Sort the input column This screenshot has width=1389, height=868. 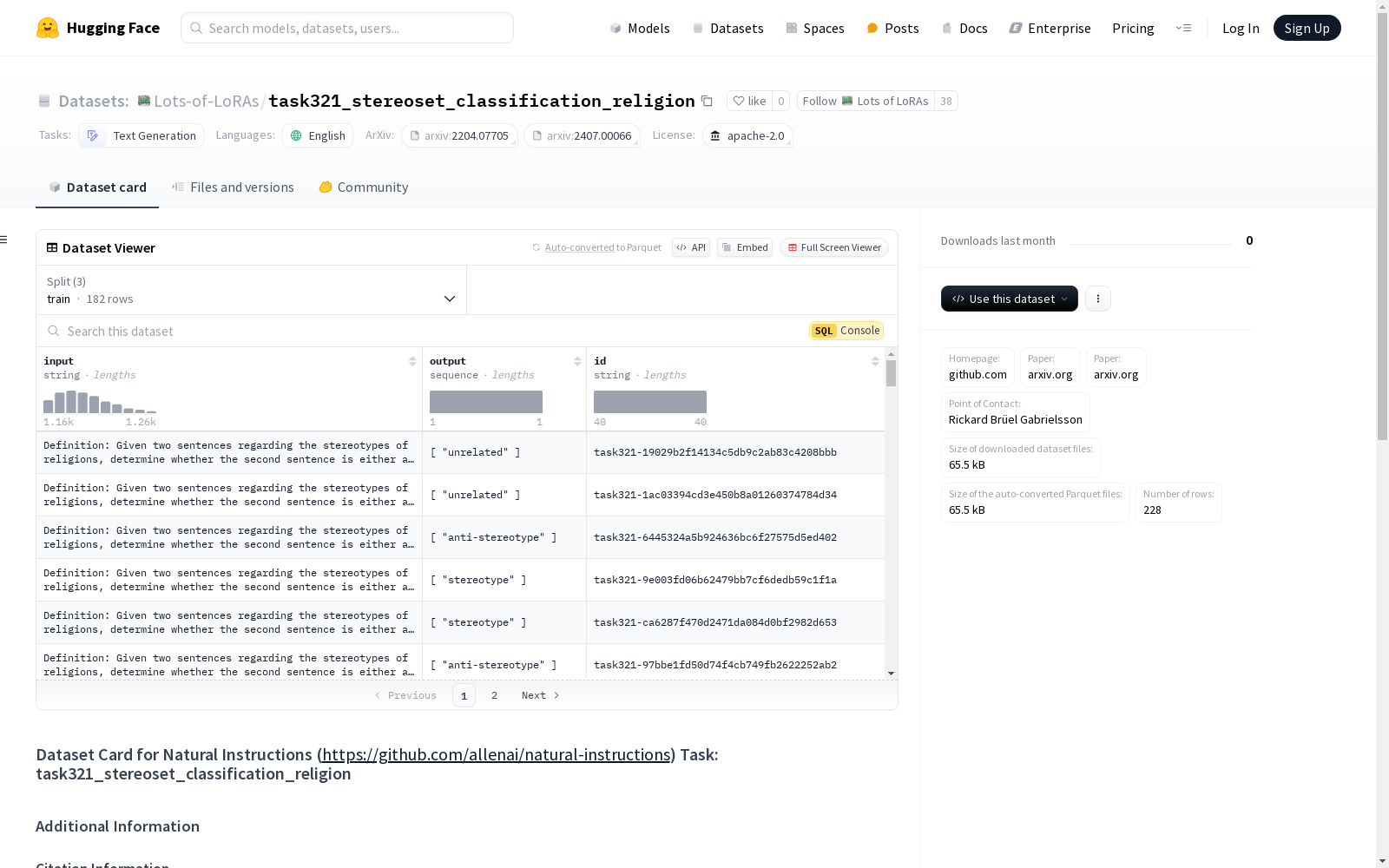coord(412,361)
